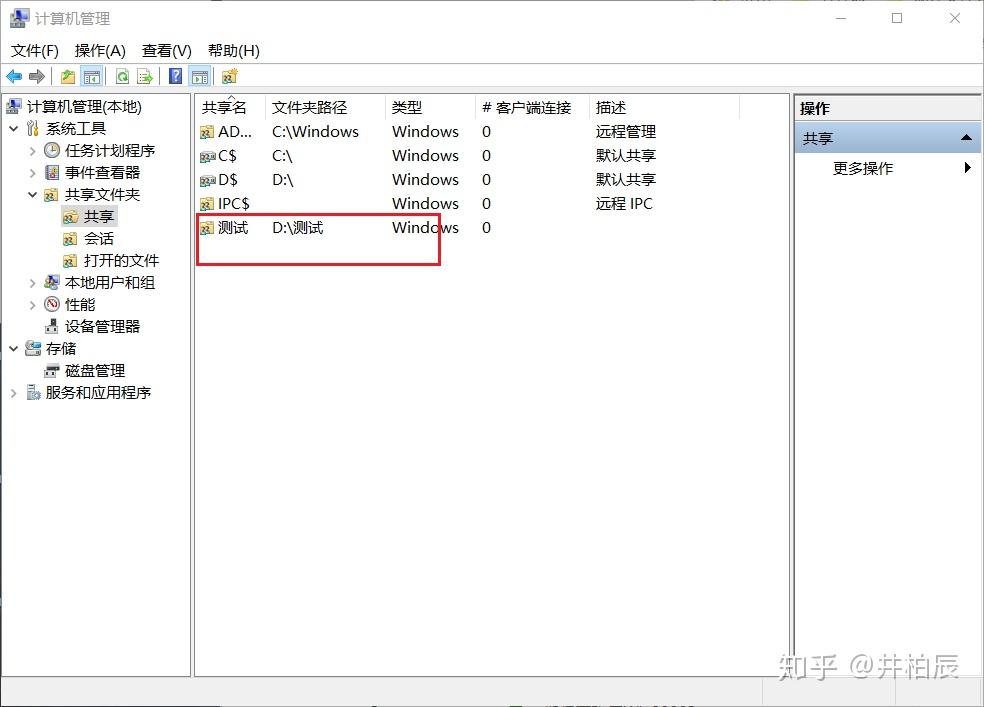Click the Forward arrow toolbar icon
The image size is (984, 707).
point(37,77)
